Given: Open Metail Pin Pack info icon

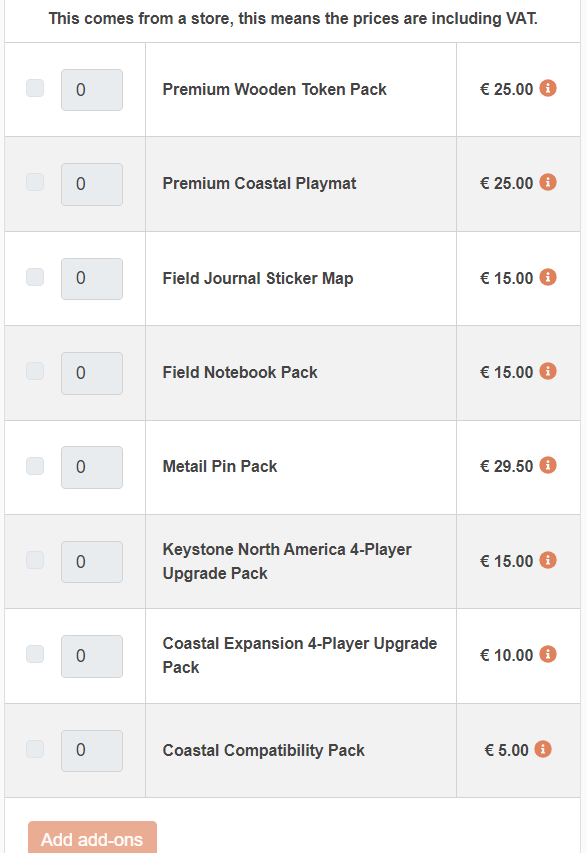Looking at the screenshot, I should 548,465.
